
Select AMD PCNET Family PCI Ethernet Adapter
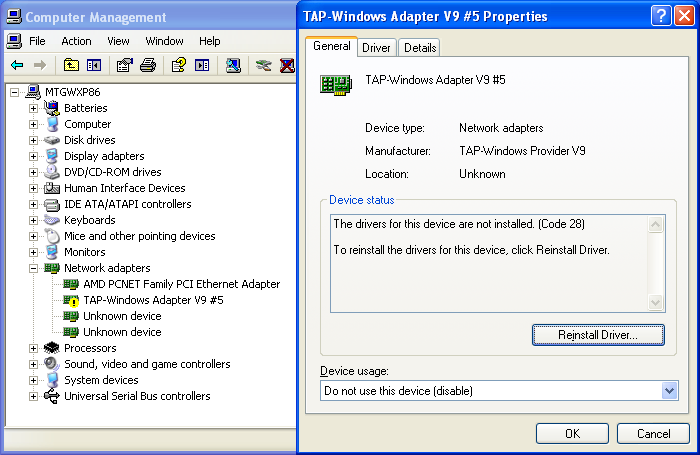(181, 284)
